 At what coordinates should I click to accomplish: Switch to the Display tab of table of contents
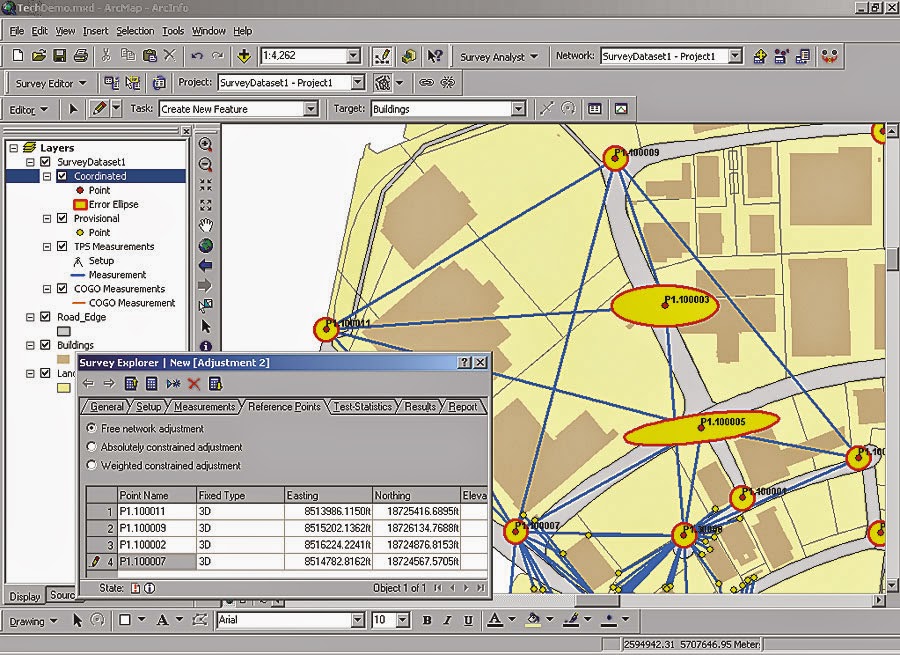25,596
